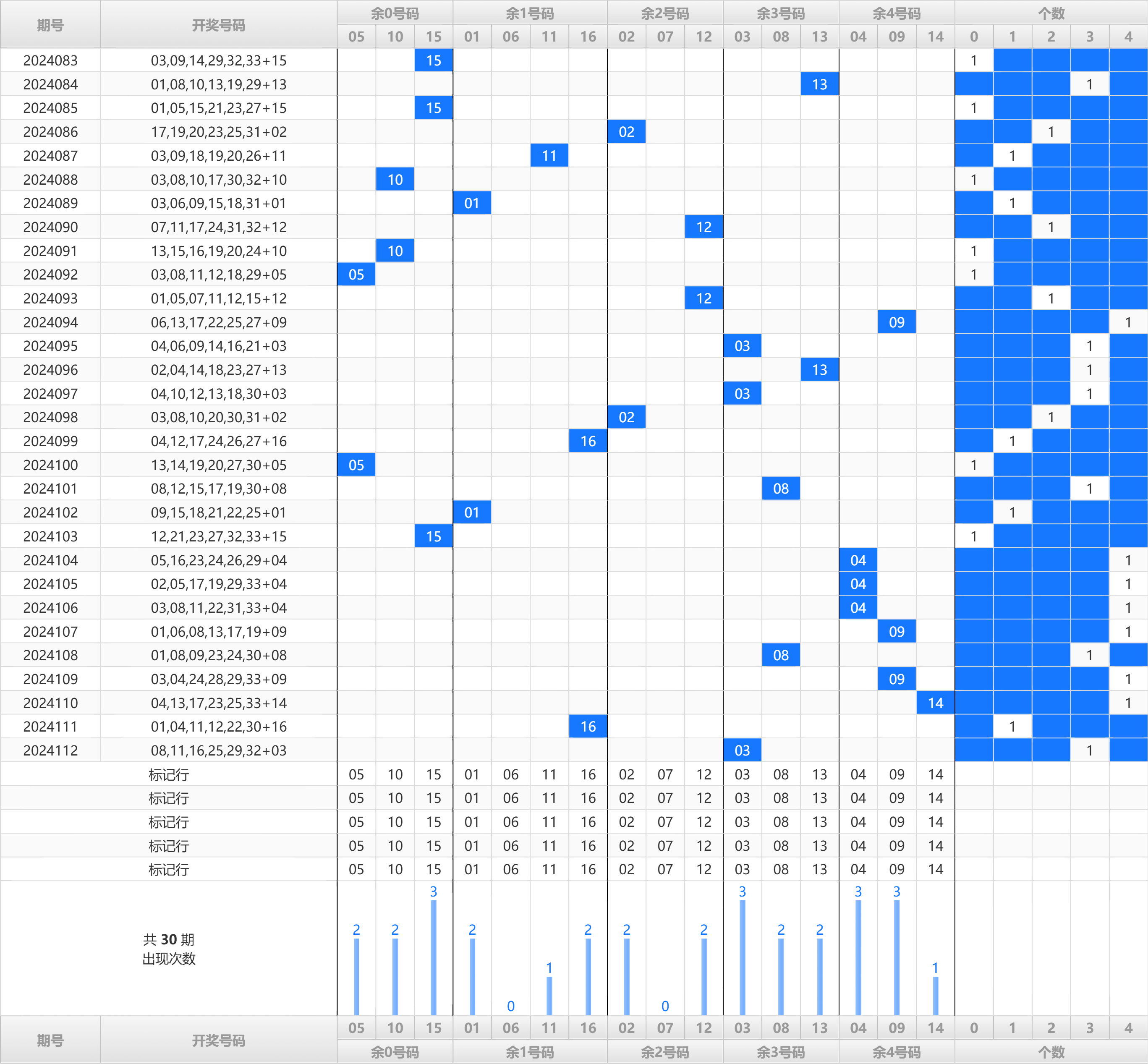Select the top 余2号码 group header
1148x1064 pixels.
point(665,13)
